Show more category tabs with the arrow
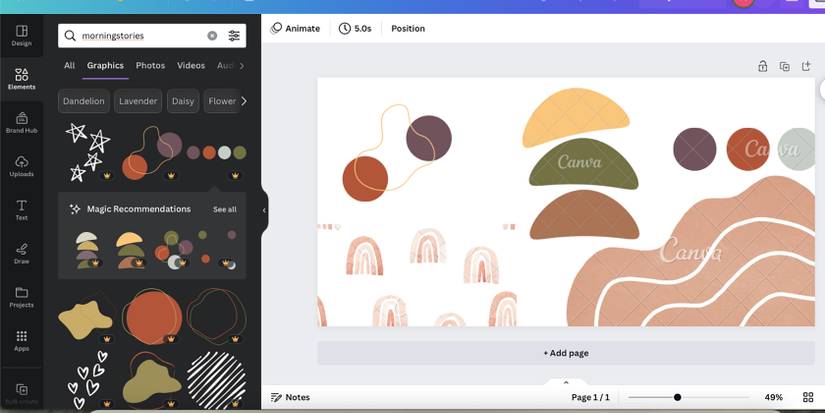This screenshot has height=413, width=825. pyautogui.click(x=242, y=66)
